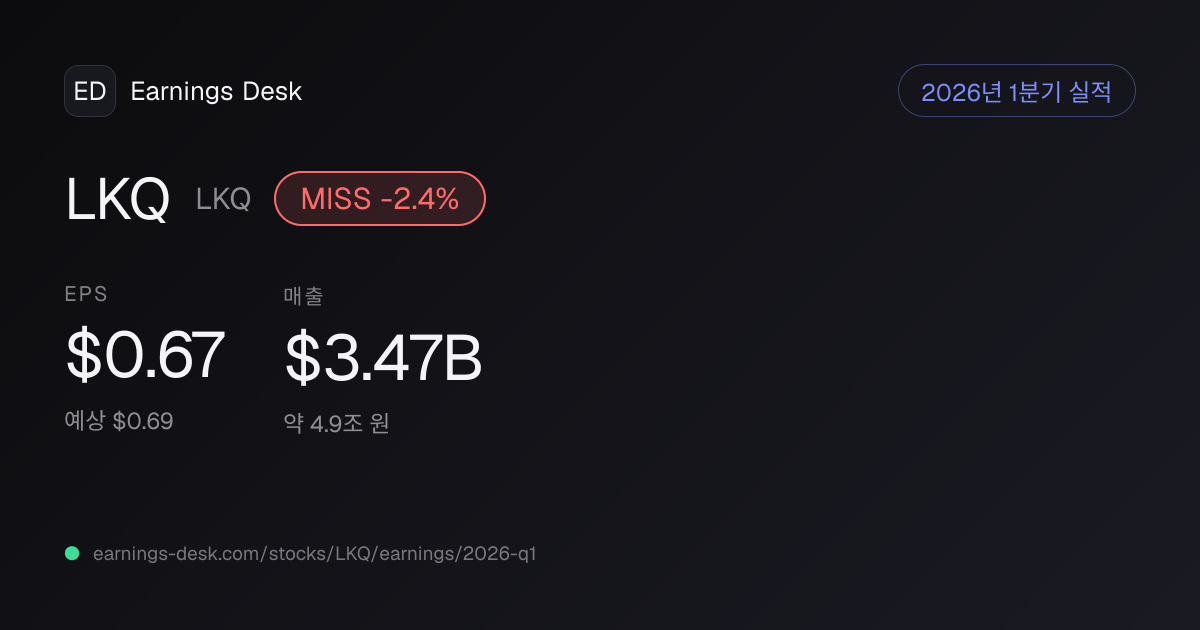
Task: Click the 매출 revenue label
Action: [304, 295]
